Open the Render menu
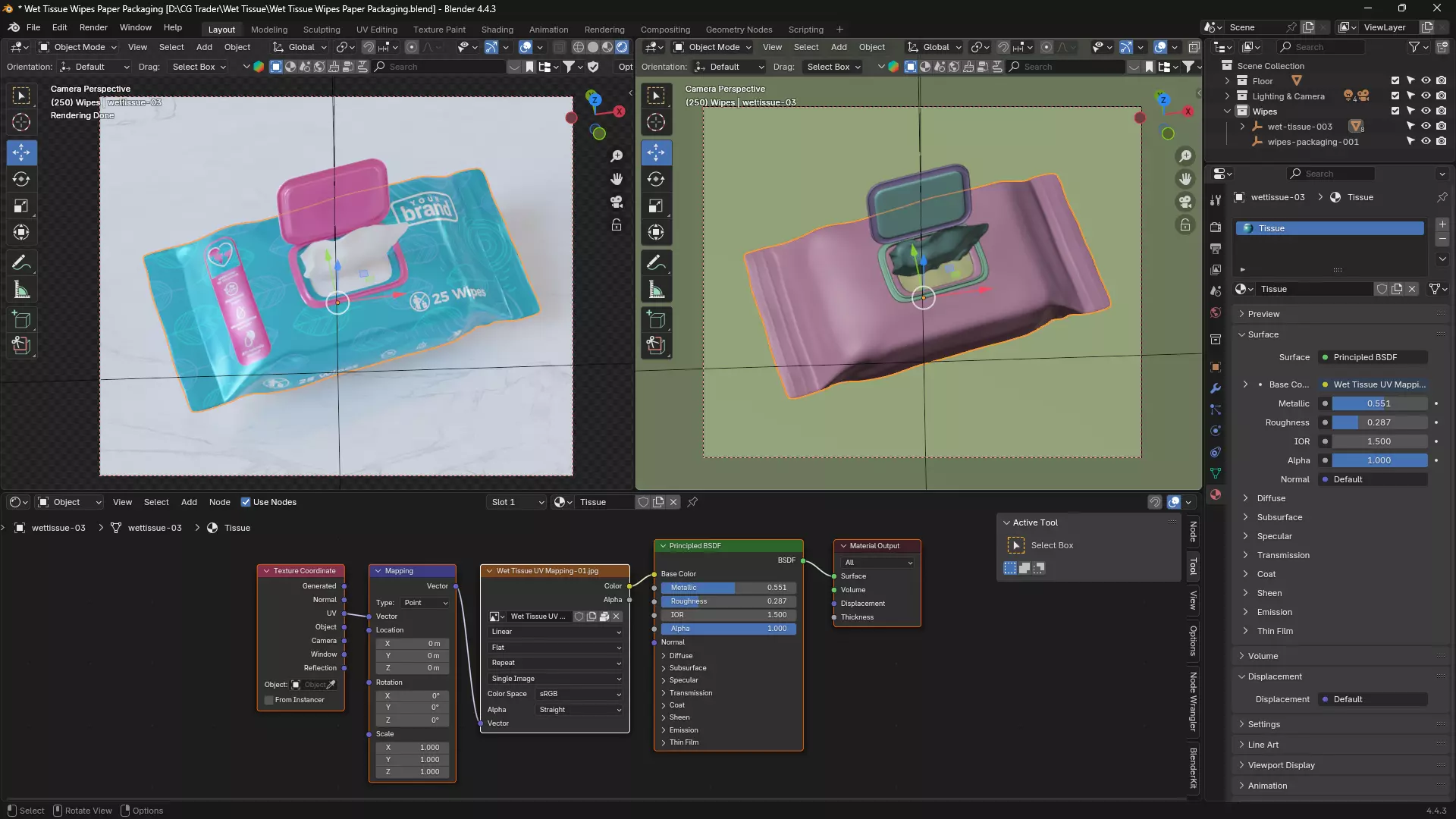The image size is (1456, 819). tap(93, 27)
